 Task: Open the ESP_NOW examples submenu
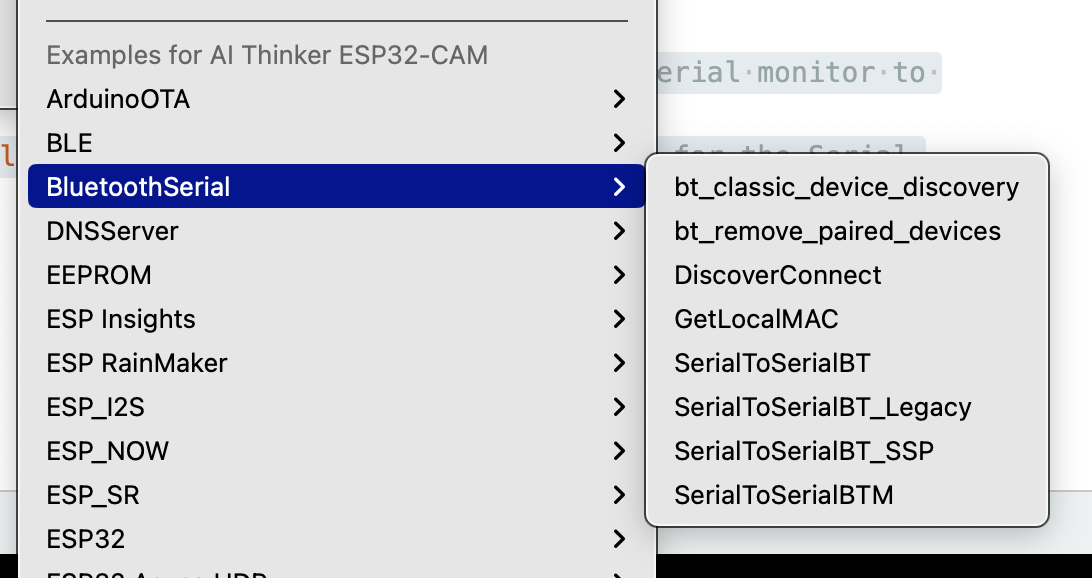point(108,451)
